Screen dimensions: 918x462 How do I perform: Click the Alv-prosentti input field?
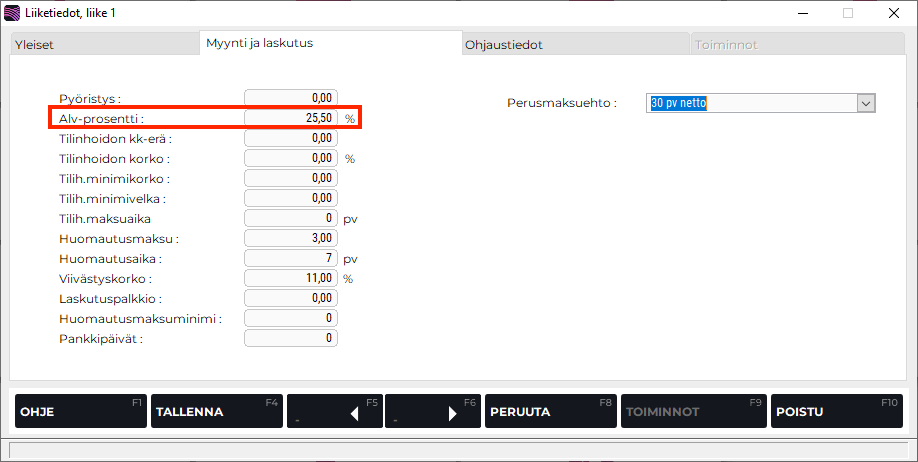point(291,118)
